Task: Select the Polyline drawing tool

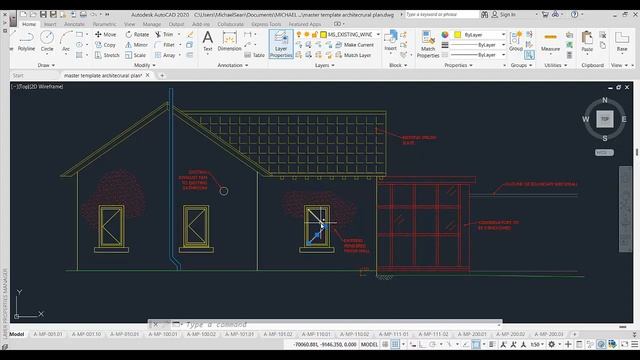Action: tap(27, 41)
